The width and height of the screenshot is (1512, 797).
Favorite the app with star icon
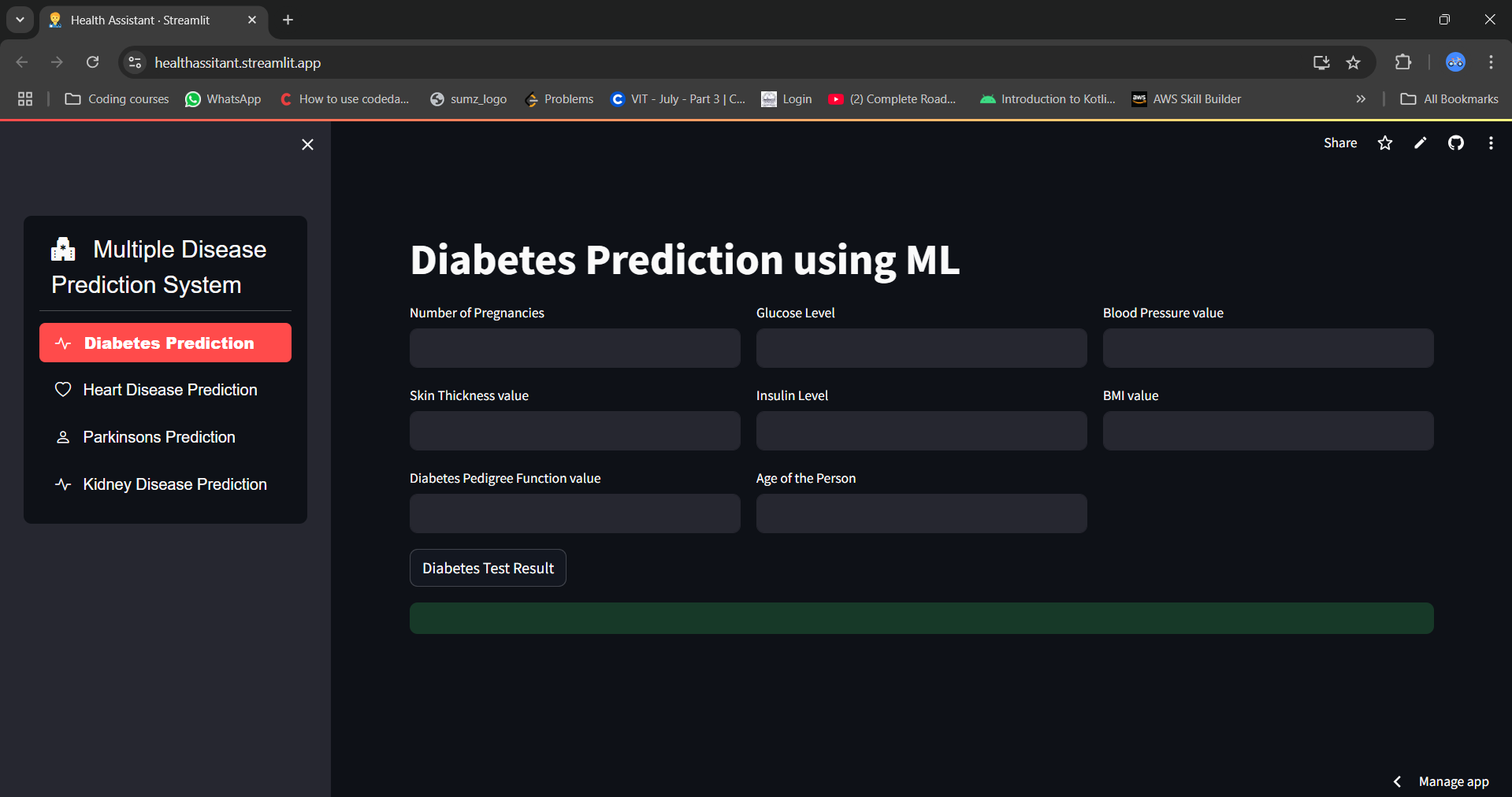[1384, 143]
